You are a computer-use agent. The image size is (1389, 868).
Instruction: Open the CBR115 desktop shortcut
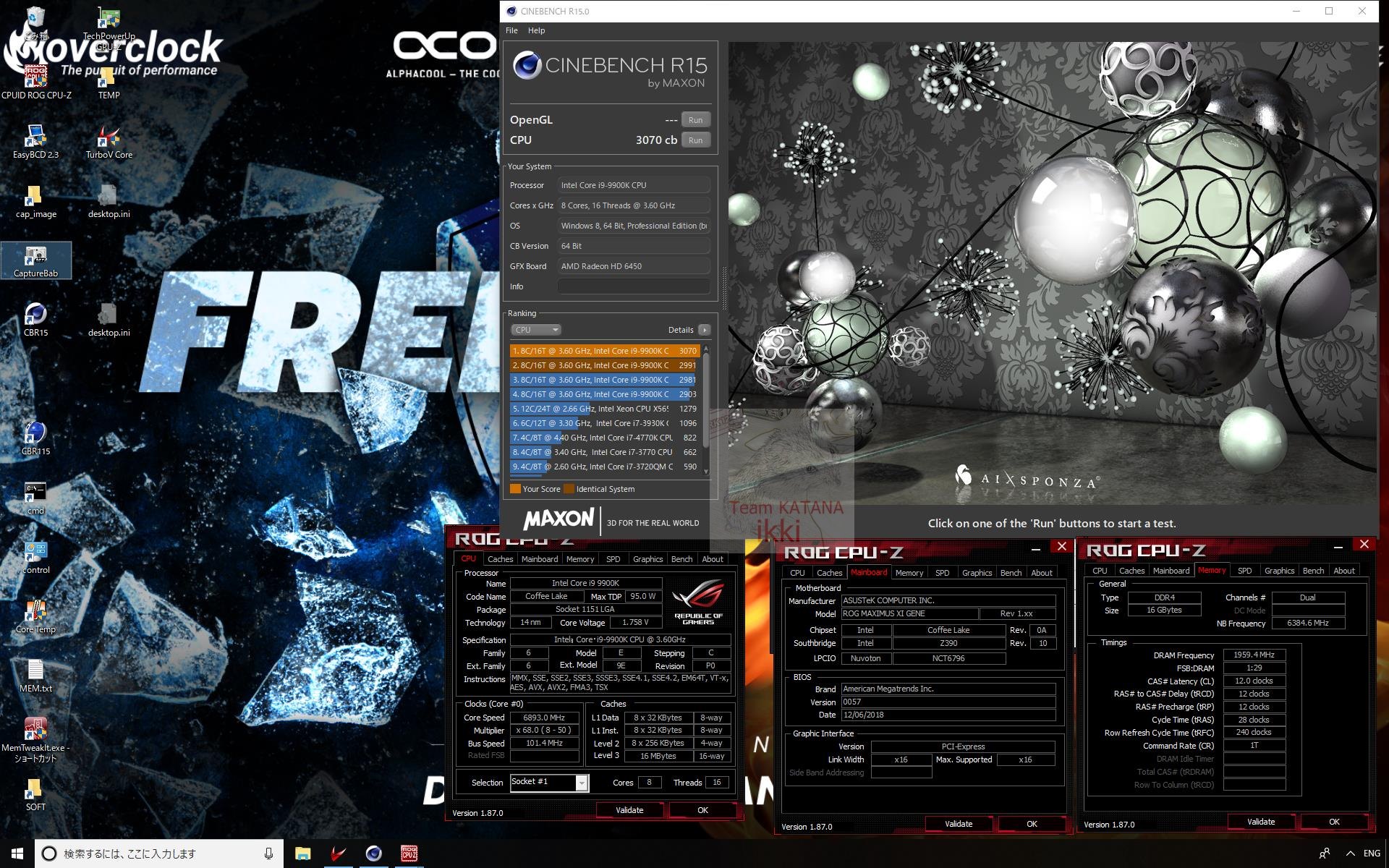[35, 438]
